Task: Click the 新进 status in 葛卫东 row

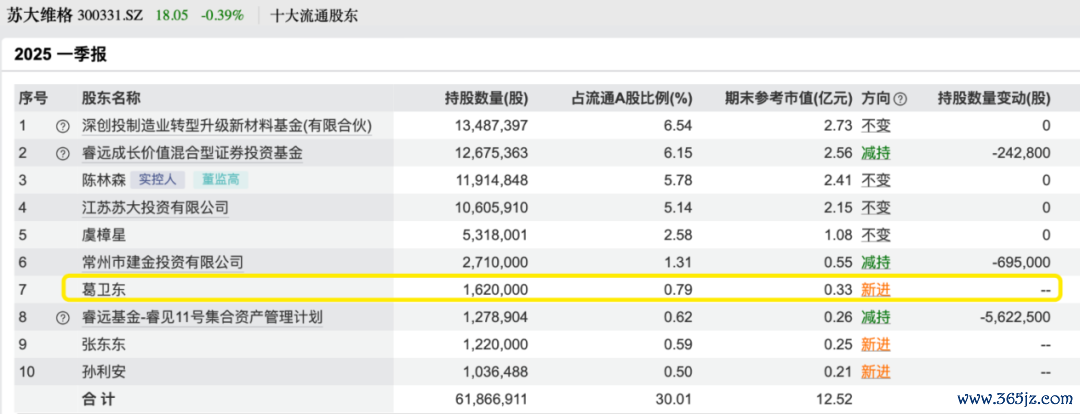Action: coord(876,289)
